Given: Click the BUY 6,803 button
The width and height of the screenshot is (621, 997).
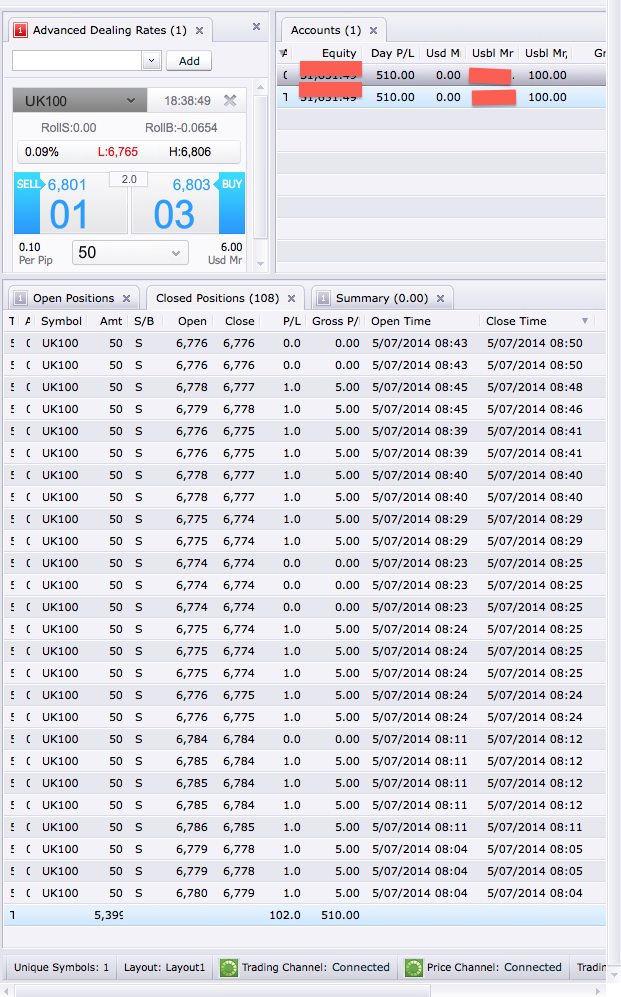Looking at the screenshot, I should [x=188, y=203].
